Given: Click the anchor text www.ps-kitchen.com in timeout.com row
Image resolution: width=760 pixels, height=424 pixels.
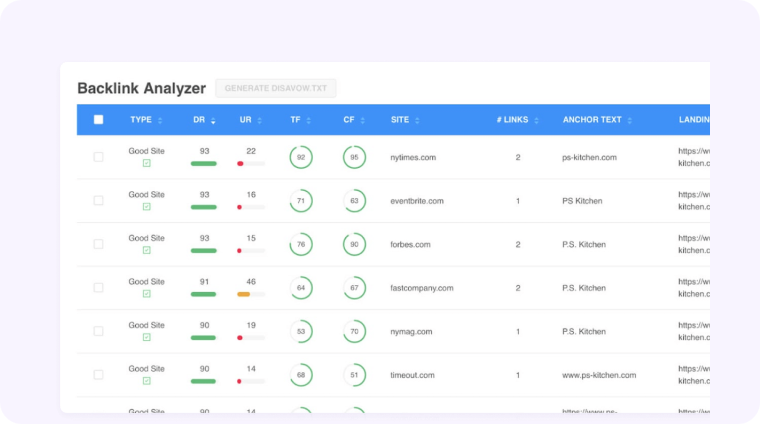Looking at the screenshot, I should (x=599, y=375).
